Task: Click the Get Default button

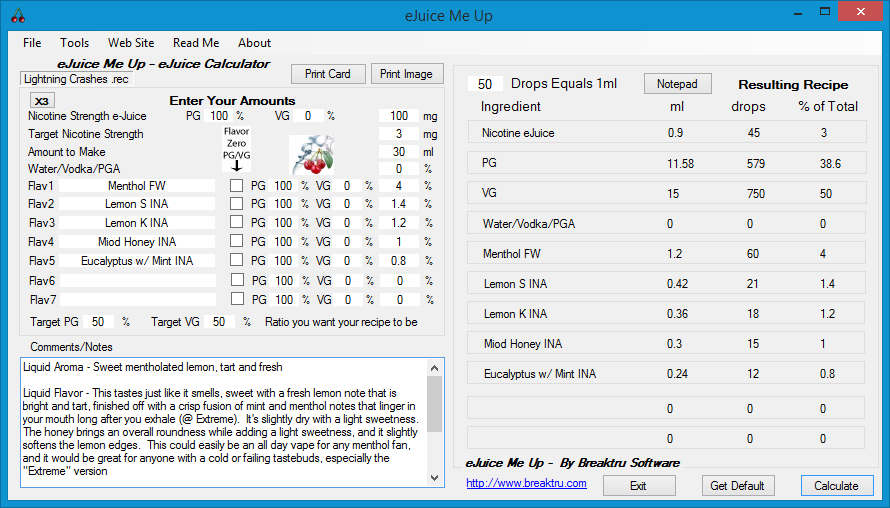Action: point(737,486)
